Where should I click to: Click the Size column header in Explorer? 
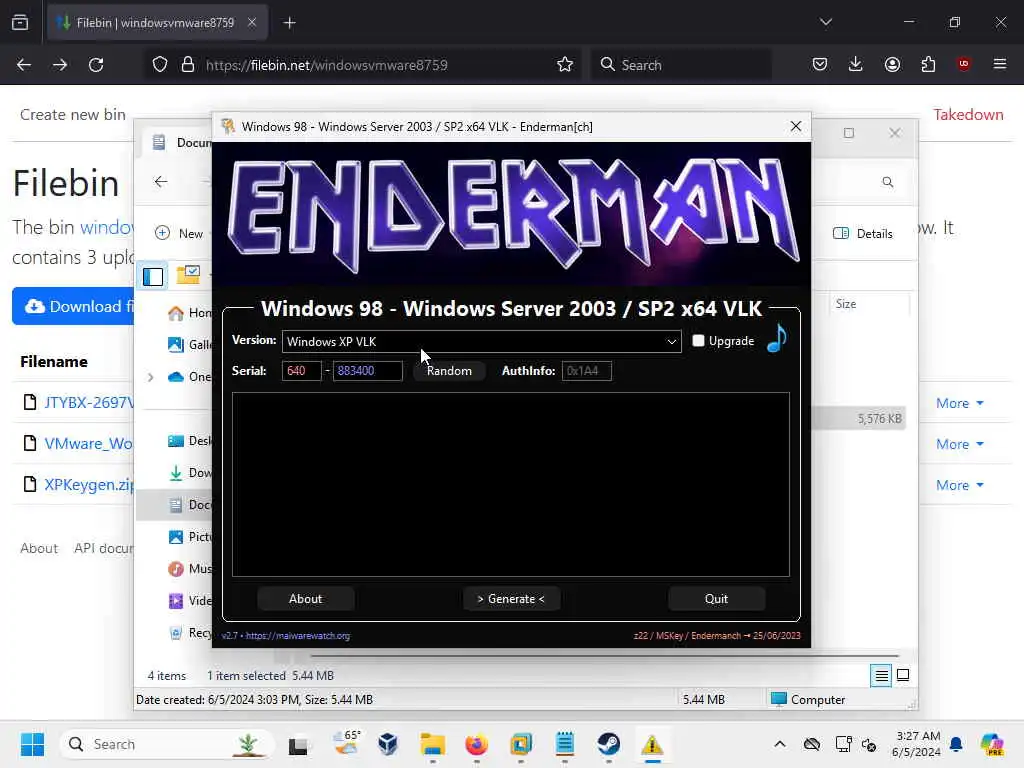pyautogui.click(x=846, y=304)
